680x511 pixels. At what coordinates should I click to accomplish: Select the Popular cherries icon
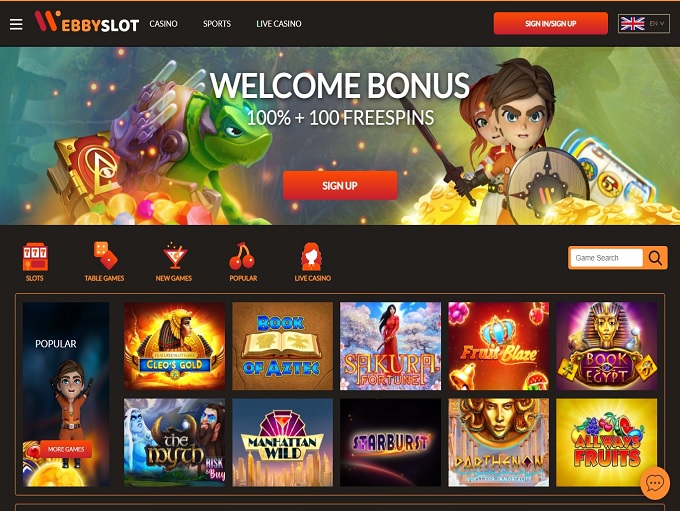tap(242, 256)
